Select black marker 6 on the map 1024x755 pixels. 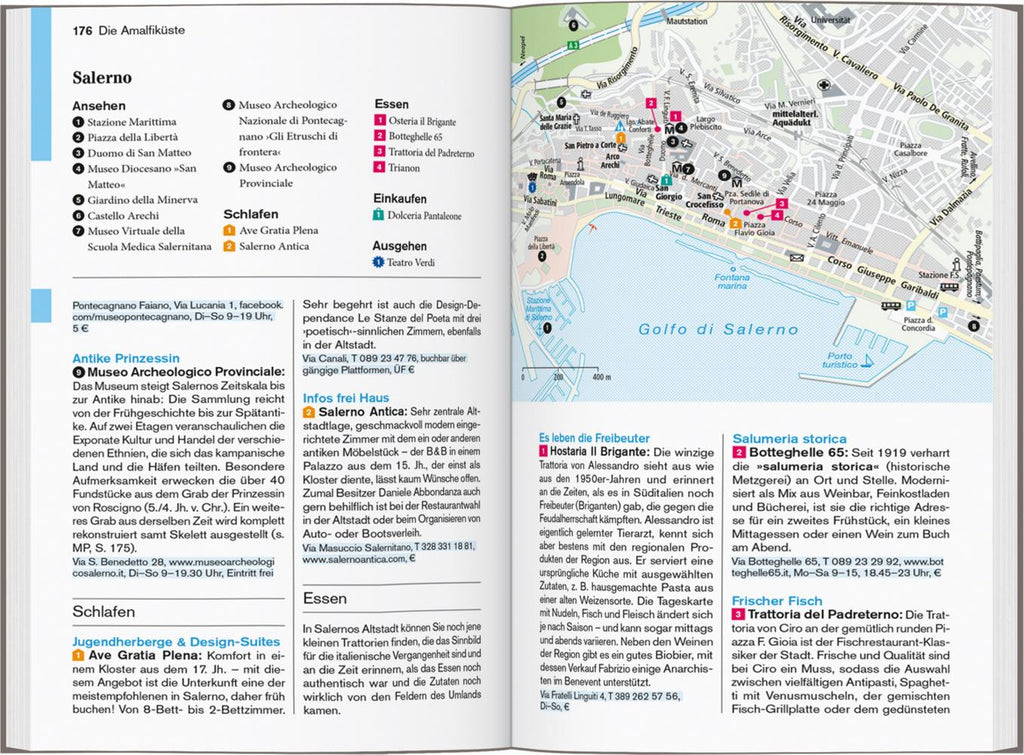pyautogui.click(x=573, y=25)
